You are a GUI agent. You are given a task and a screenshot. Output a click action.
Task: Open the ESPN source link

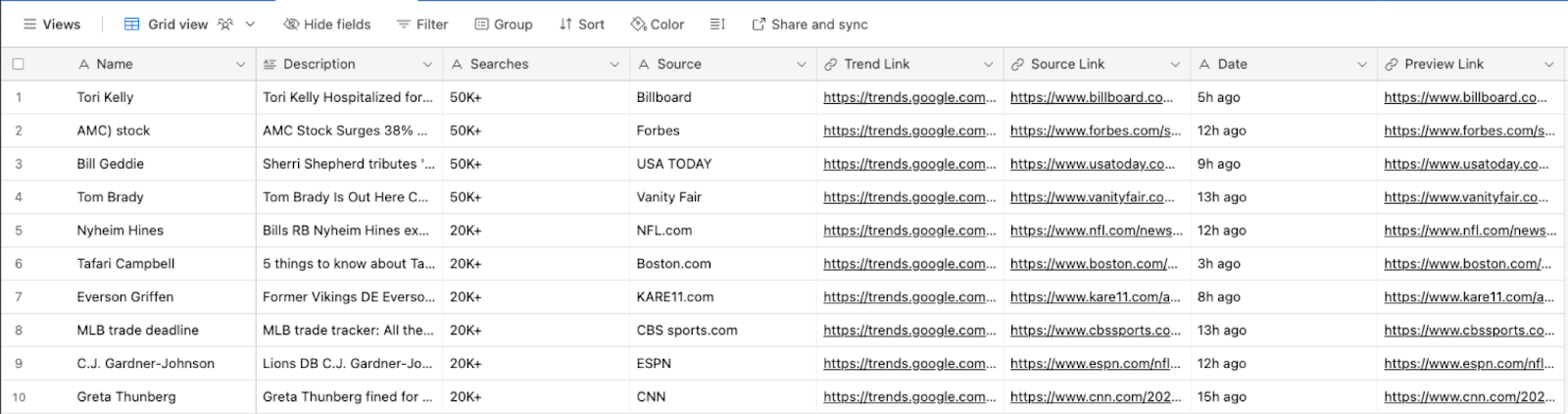pyautogui.click(x=1096, y=364)
